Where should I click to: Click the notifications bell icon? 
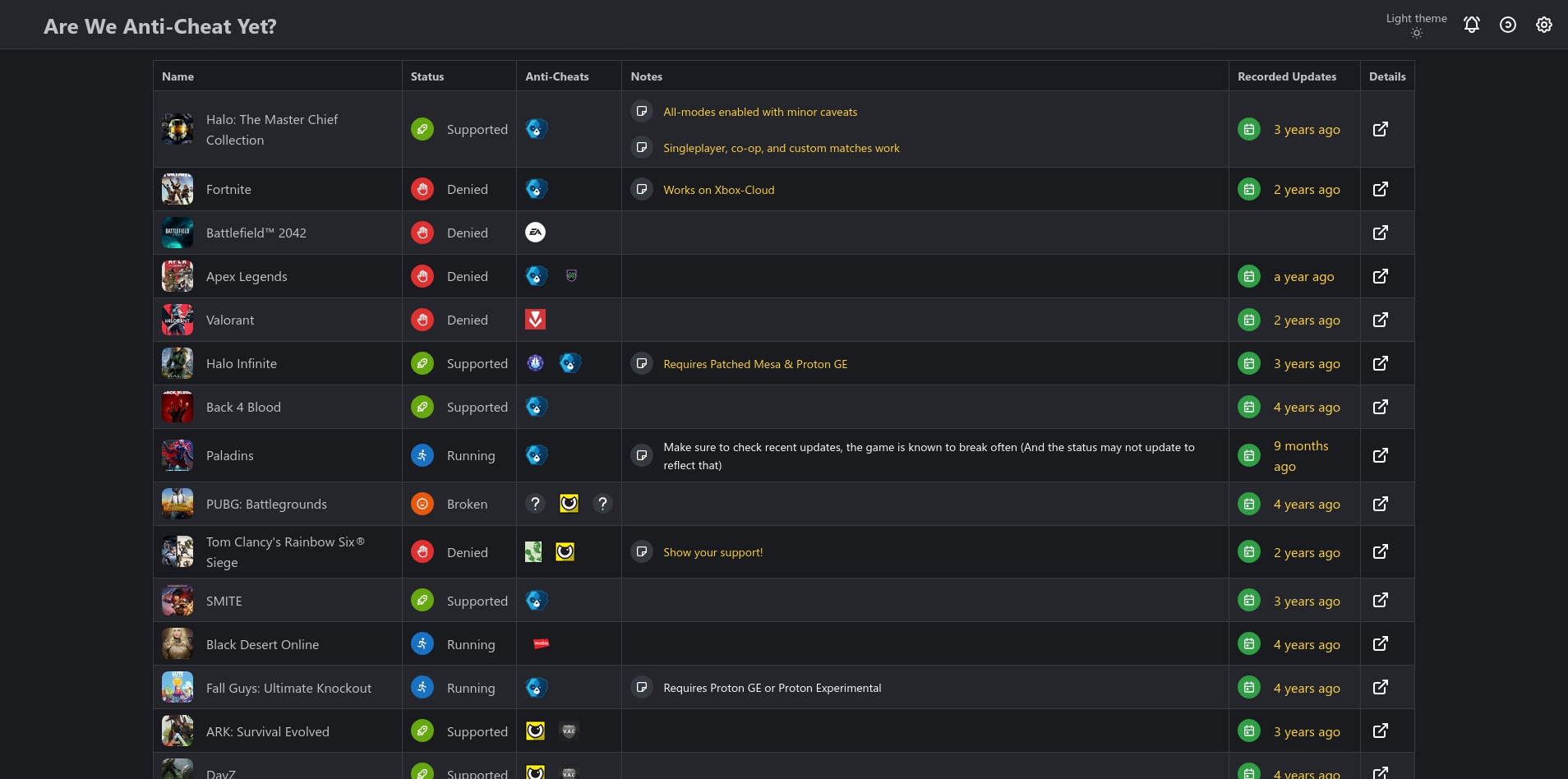(x=1472, y=25)
